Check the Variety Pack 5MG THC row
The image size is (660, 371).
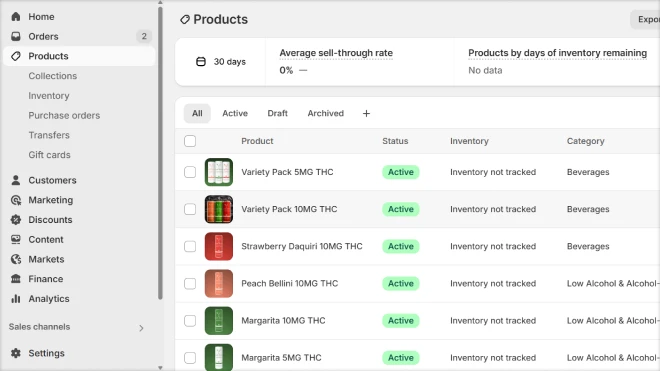pos(190,172)
